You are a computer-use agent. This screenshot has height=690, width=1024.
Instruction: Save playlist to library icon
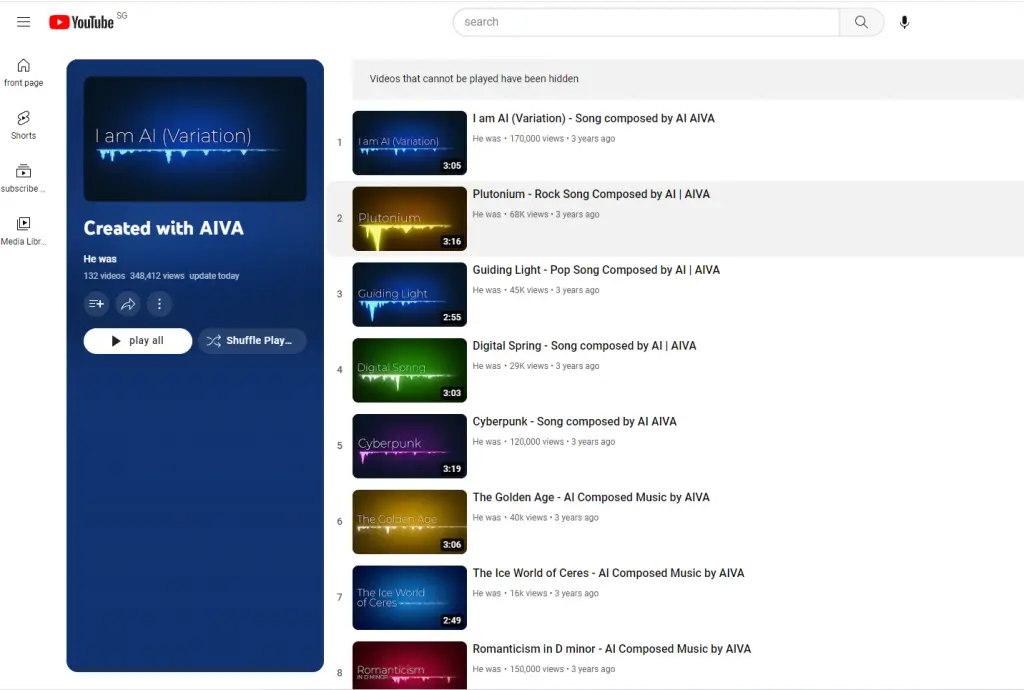[x=96, y=304]
